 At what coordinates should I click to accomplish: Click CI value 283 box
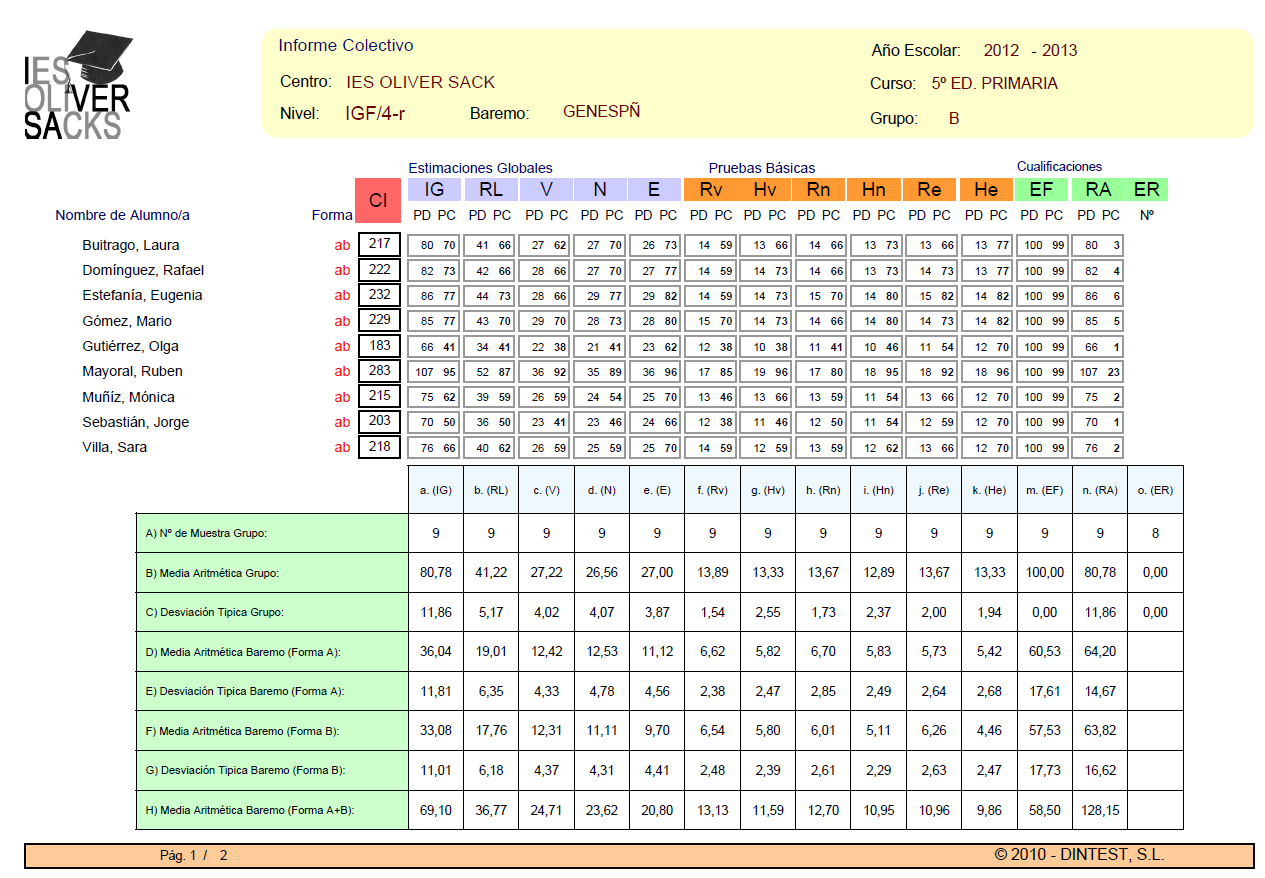pyautogui.click(x=379, y=371)
